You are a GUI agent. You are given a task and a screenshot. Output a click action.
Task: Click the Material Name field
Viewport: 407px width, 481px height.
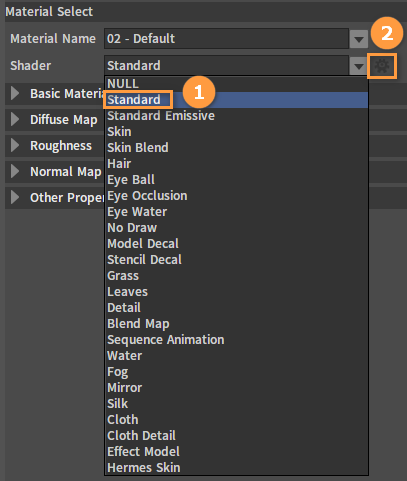[x=227, y=39]
